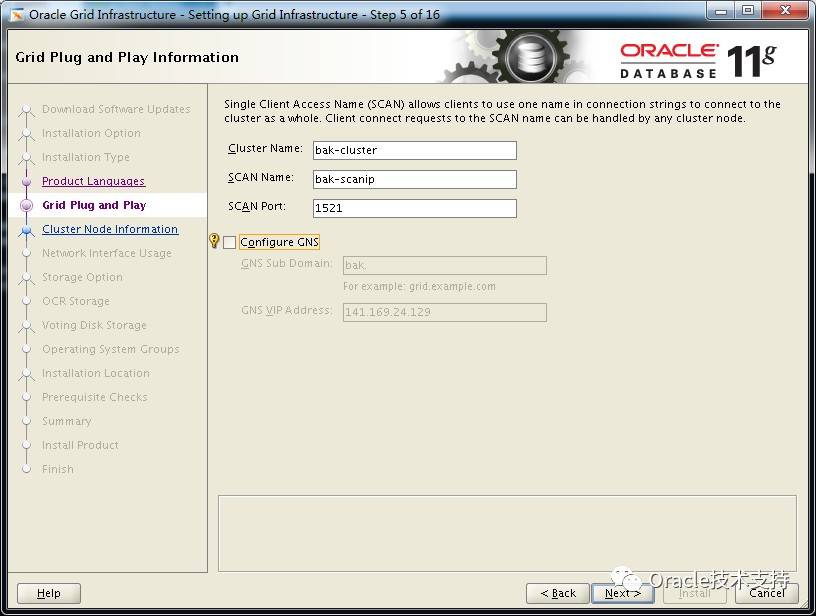Click the Network Interface Usage step
Screen dimensions: 816x616
(x=107, y=253)
